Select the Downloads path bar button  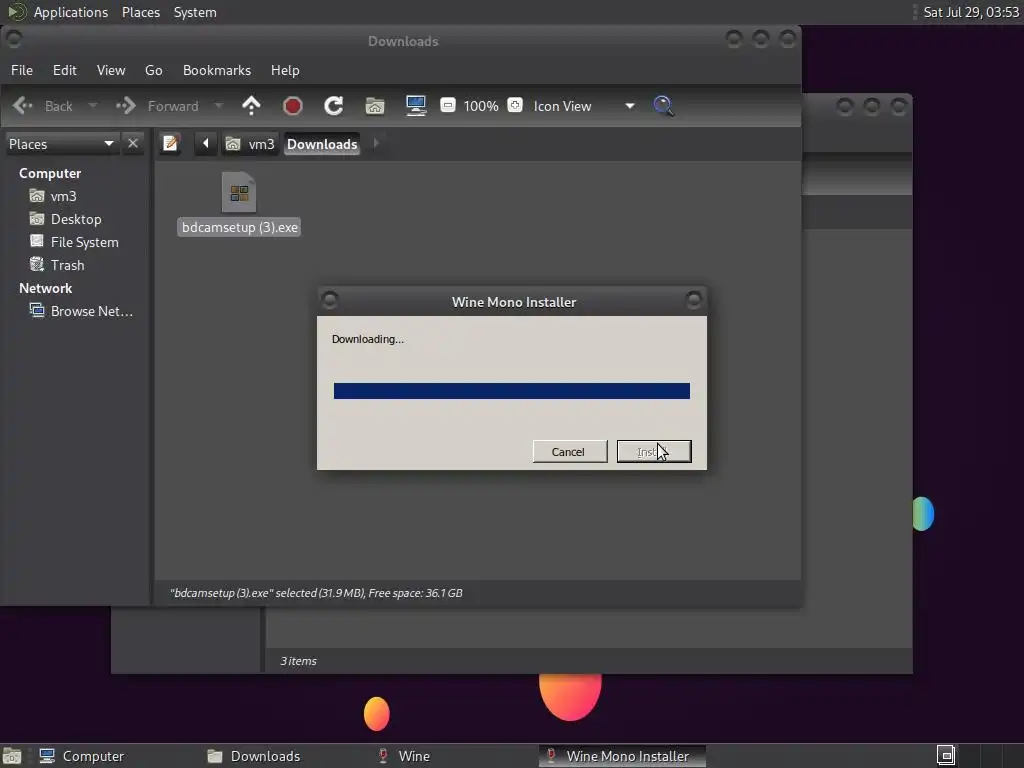point(322,144)
